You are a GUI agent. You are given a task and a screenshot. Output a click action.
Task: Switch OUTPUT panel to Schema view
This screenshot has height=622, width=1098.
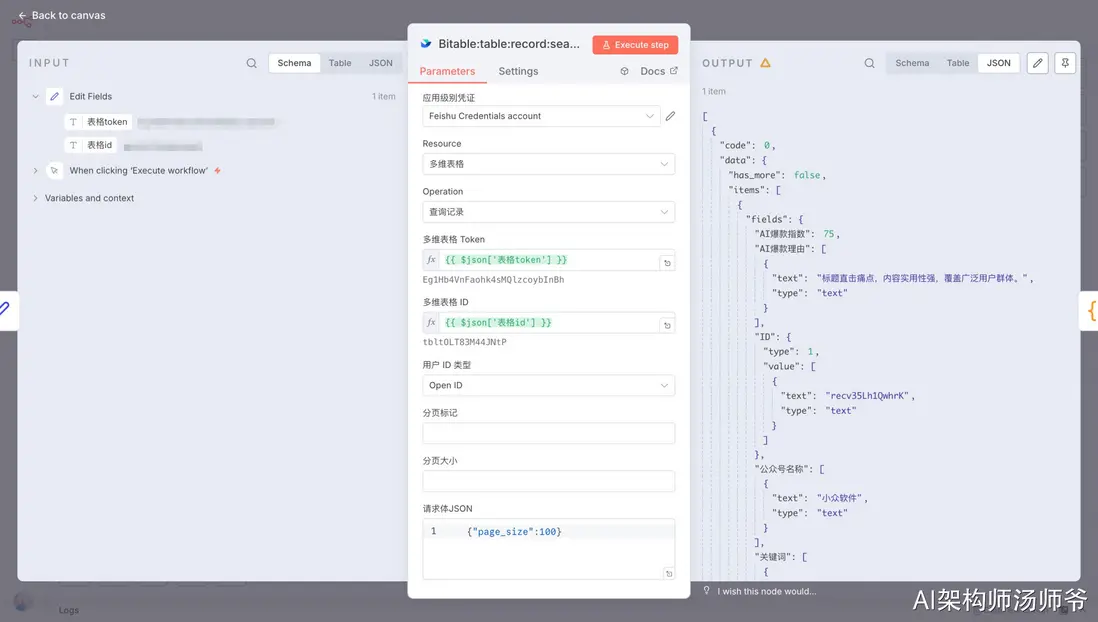(912, 63)
